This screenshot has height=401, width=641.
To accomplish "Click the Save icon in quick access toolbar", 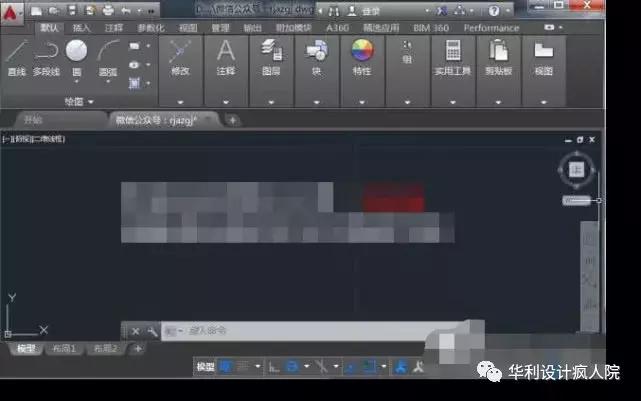I will click(x=72, y=11).
